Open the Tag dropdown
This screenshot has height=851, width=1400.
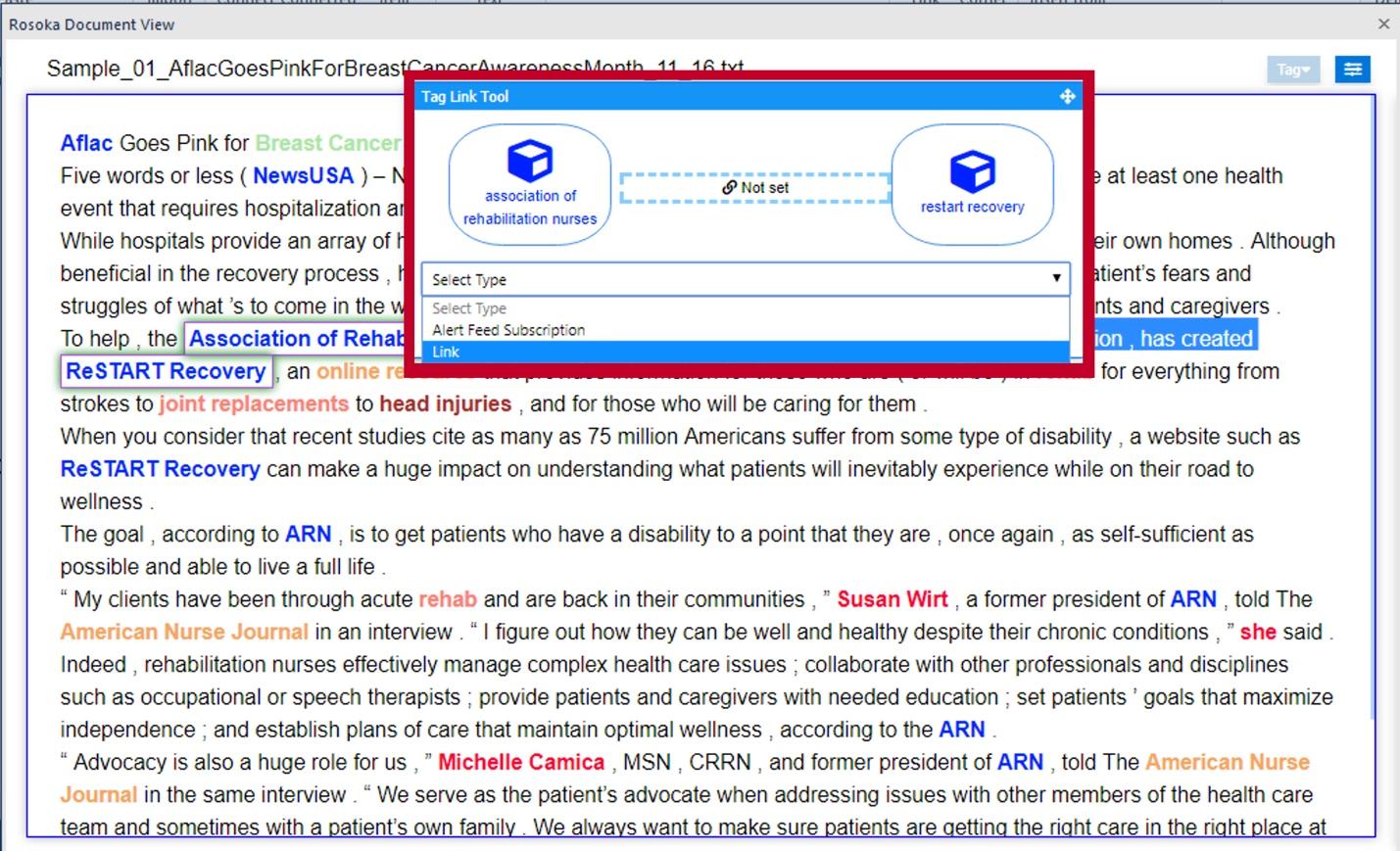click(x=1292, y=69)
